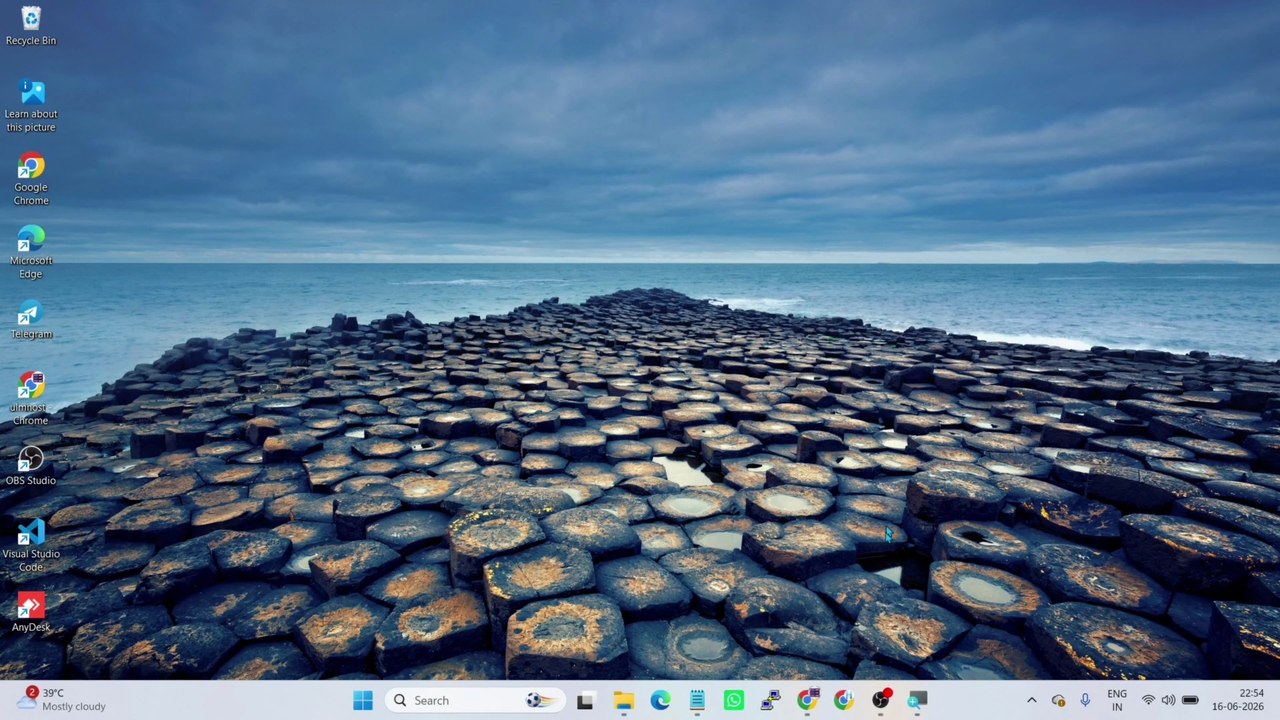This screenshot has height=720, width=1280.
Task: Open the Wi-Fi network quick settings
Action: click(1148, 700)
